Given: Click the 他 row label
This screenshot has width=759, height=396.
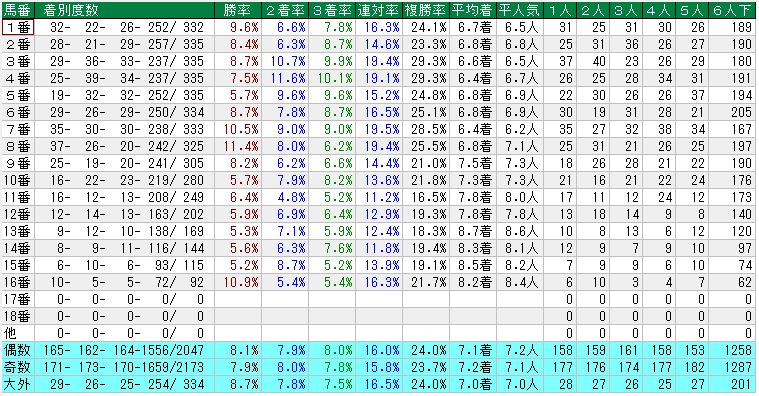Looking at the screenshot, I should tap(18, 333).
